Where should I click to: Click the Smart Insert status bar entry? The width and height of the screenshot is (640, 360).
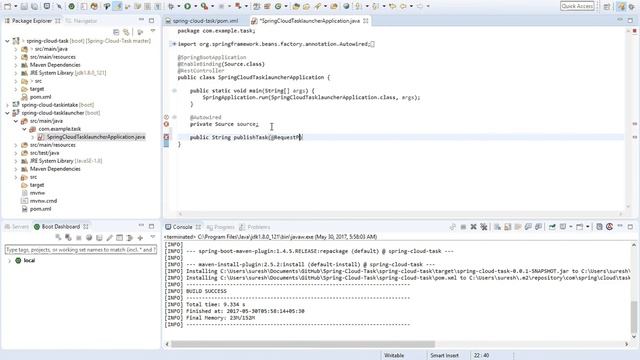(444, 356)
